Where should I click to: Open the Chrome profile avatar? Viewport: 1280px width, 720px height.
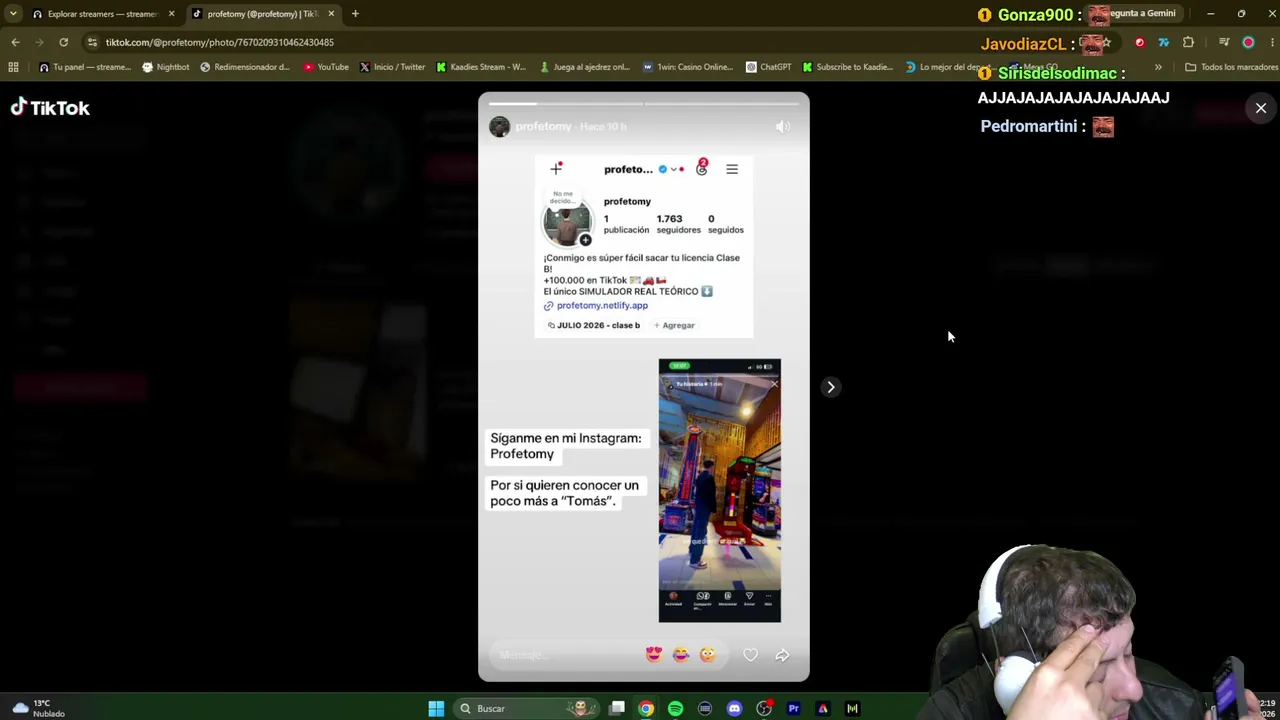(x=1248, y=42)
